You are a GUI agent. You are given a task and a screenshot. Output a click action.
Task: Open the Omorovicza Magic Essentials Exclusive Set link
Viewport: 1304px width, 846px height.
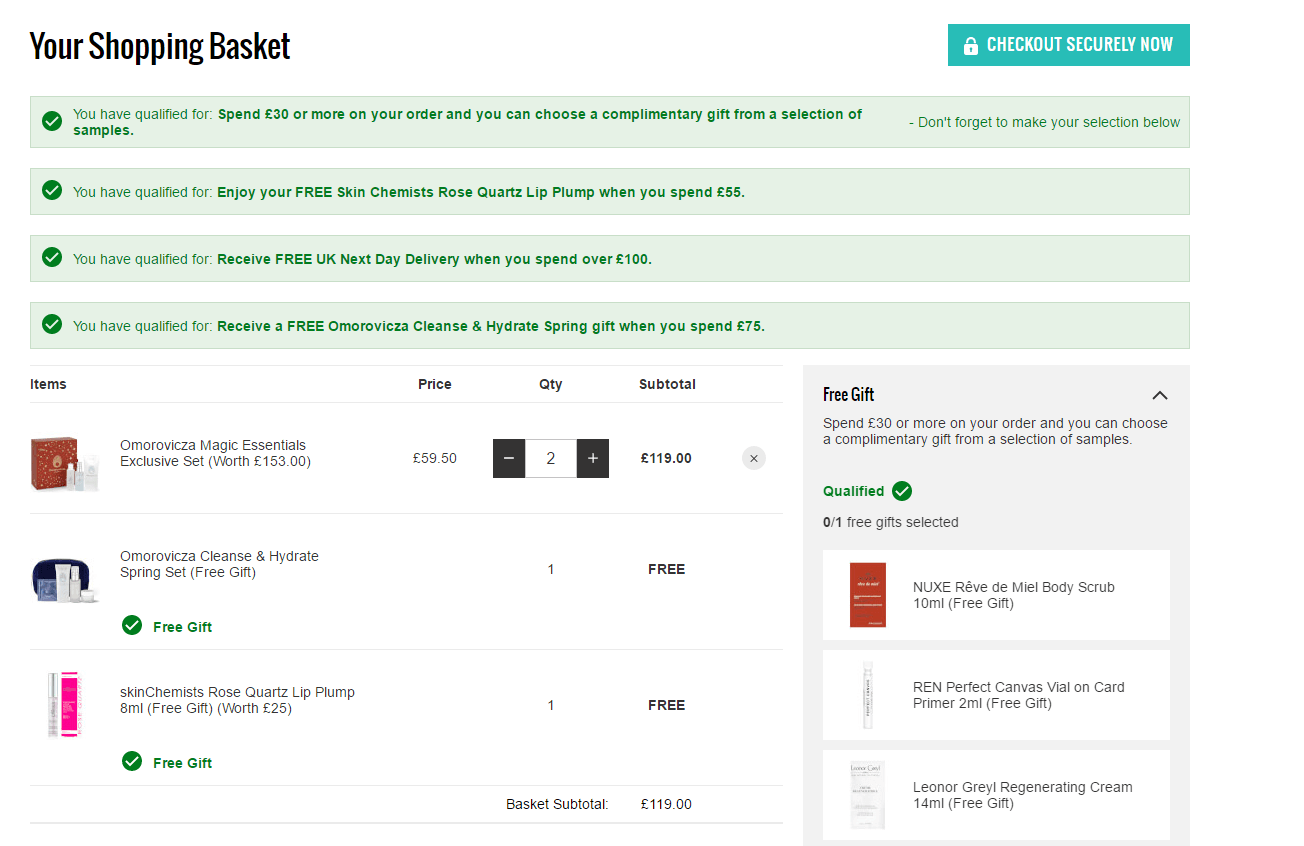(215, 453)
